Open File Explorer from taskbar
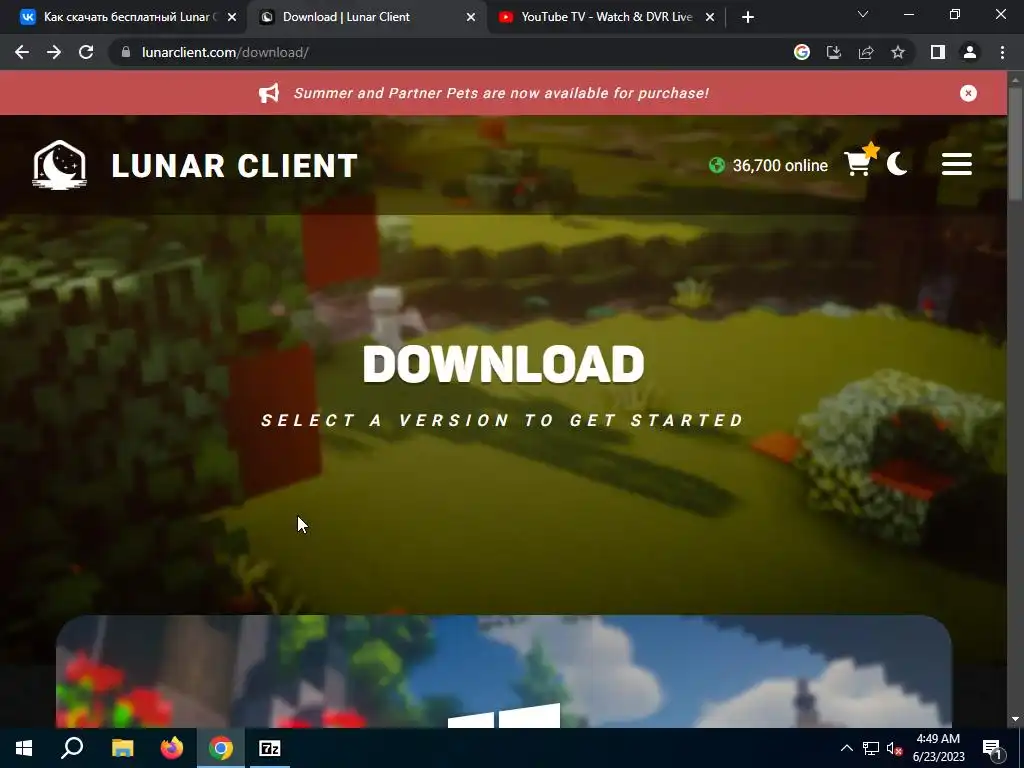The width and height of the screenshot is (1024, 768). pos(122,748)
